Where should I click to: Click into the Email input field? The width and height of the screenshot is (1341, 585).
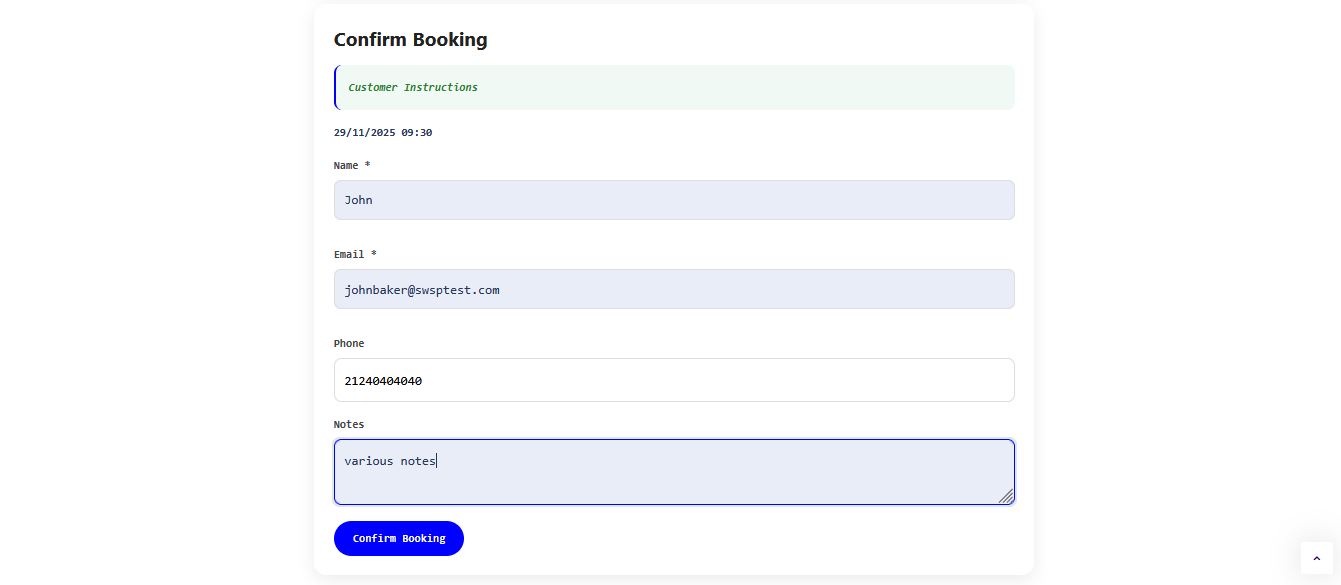(x=673, y=289)
